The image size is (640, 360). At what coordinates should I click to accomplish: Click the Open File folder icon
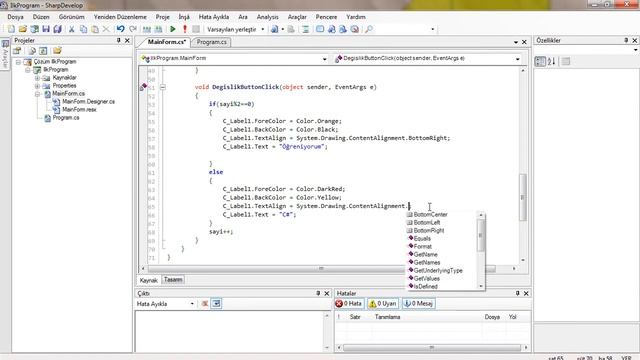pyautogui.click(x=23, y=29)
